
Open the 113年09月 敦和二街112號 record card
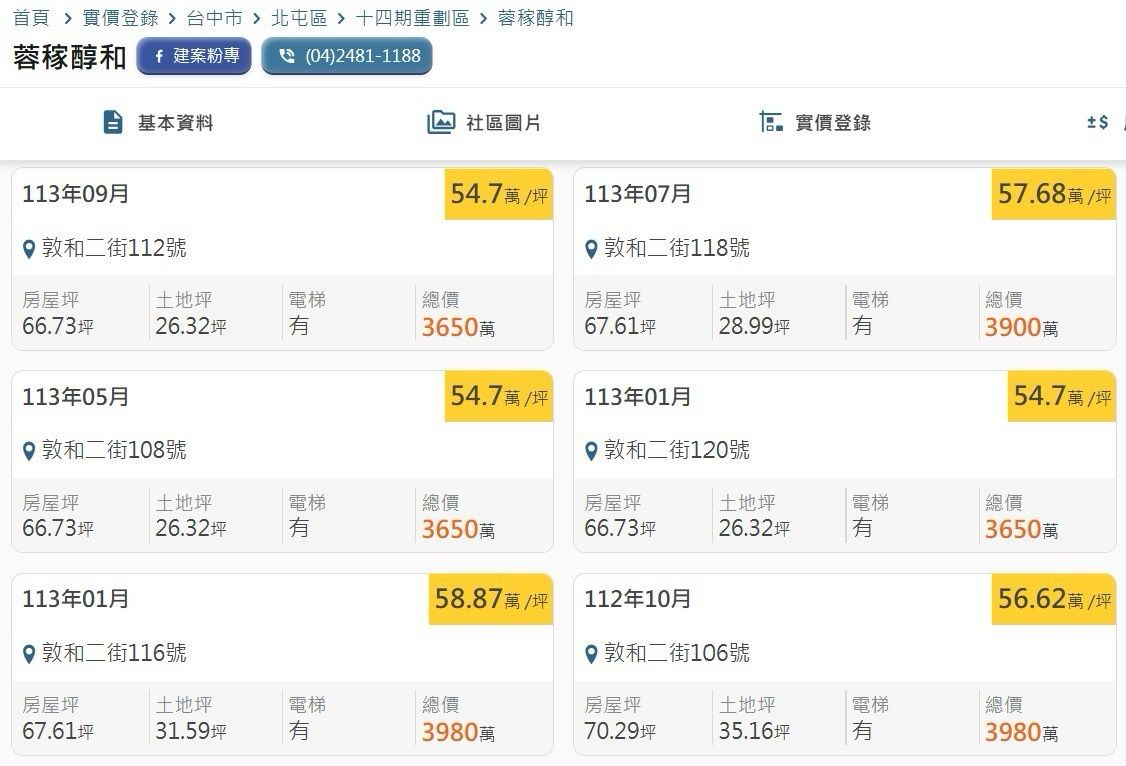(282, 259)
